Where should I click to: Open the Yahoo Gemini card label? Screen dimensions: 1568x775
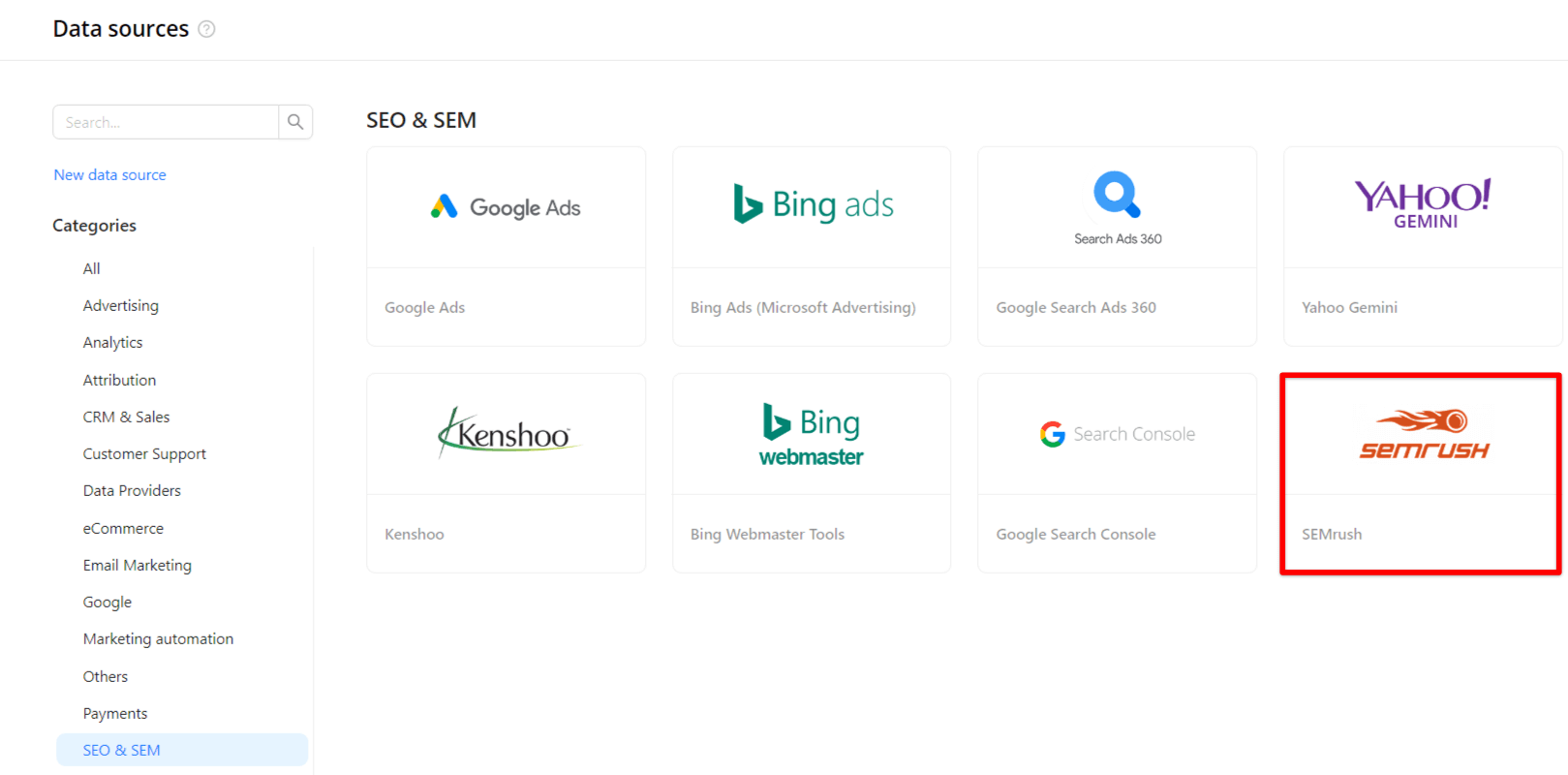(1349, 307)
